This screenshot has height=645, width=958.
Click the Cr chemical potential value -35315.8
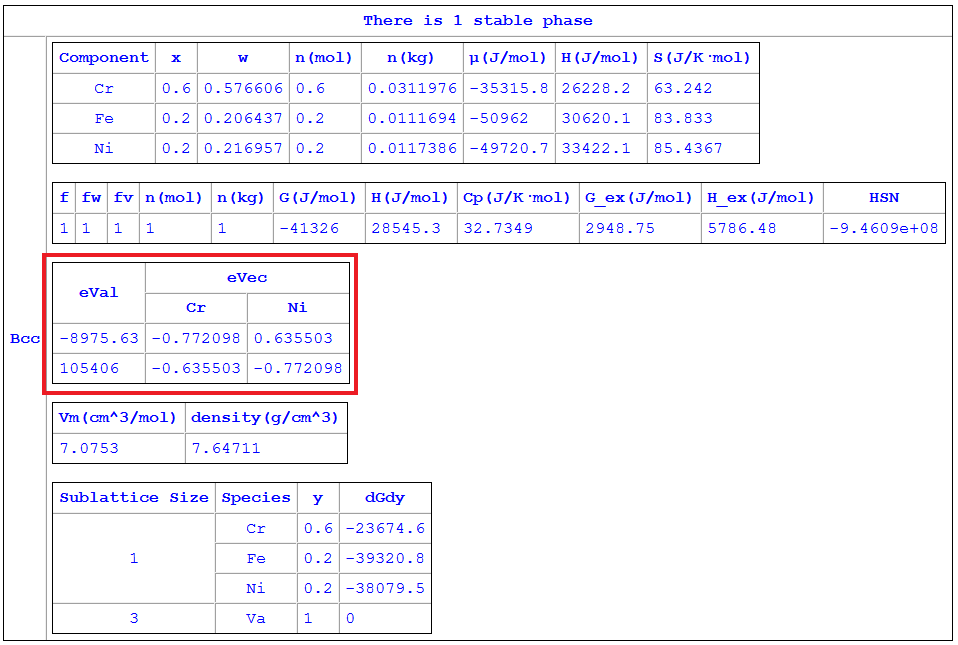pyautogui.click(x=508, y=88)
